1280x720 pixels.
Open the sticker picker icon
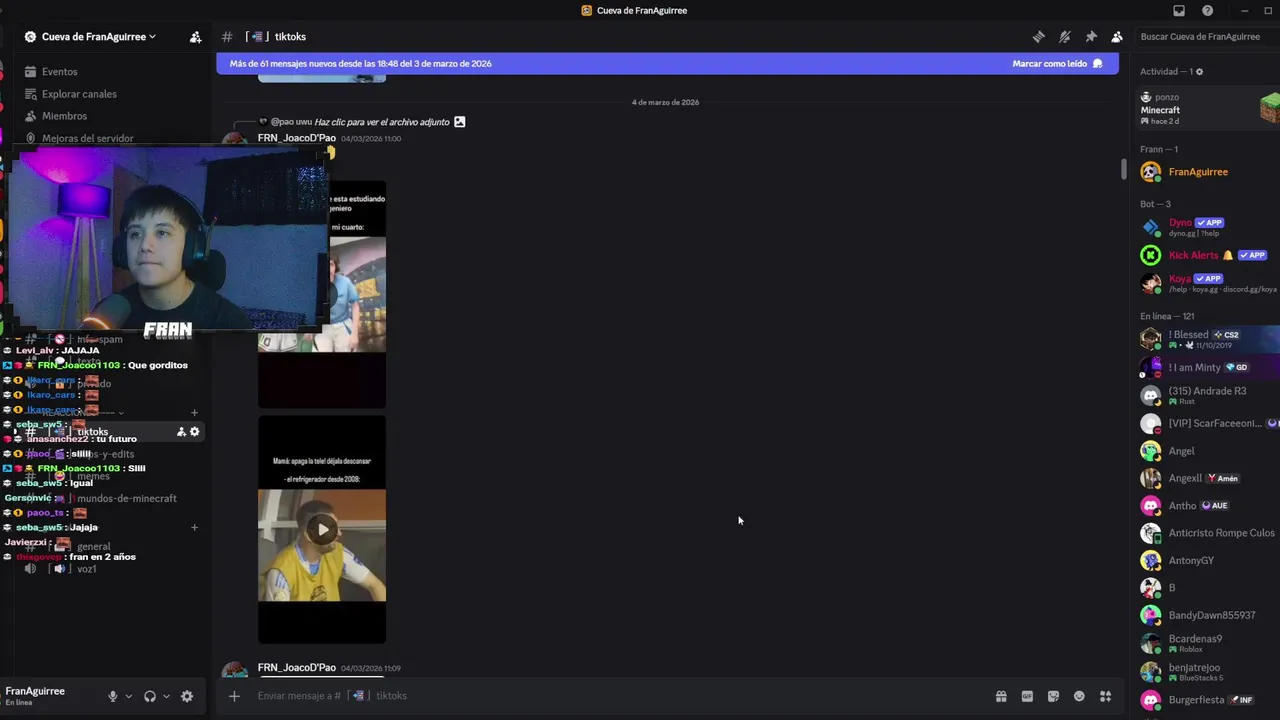[1053, 696]
